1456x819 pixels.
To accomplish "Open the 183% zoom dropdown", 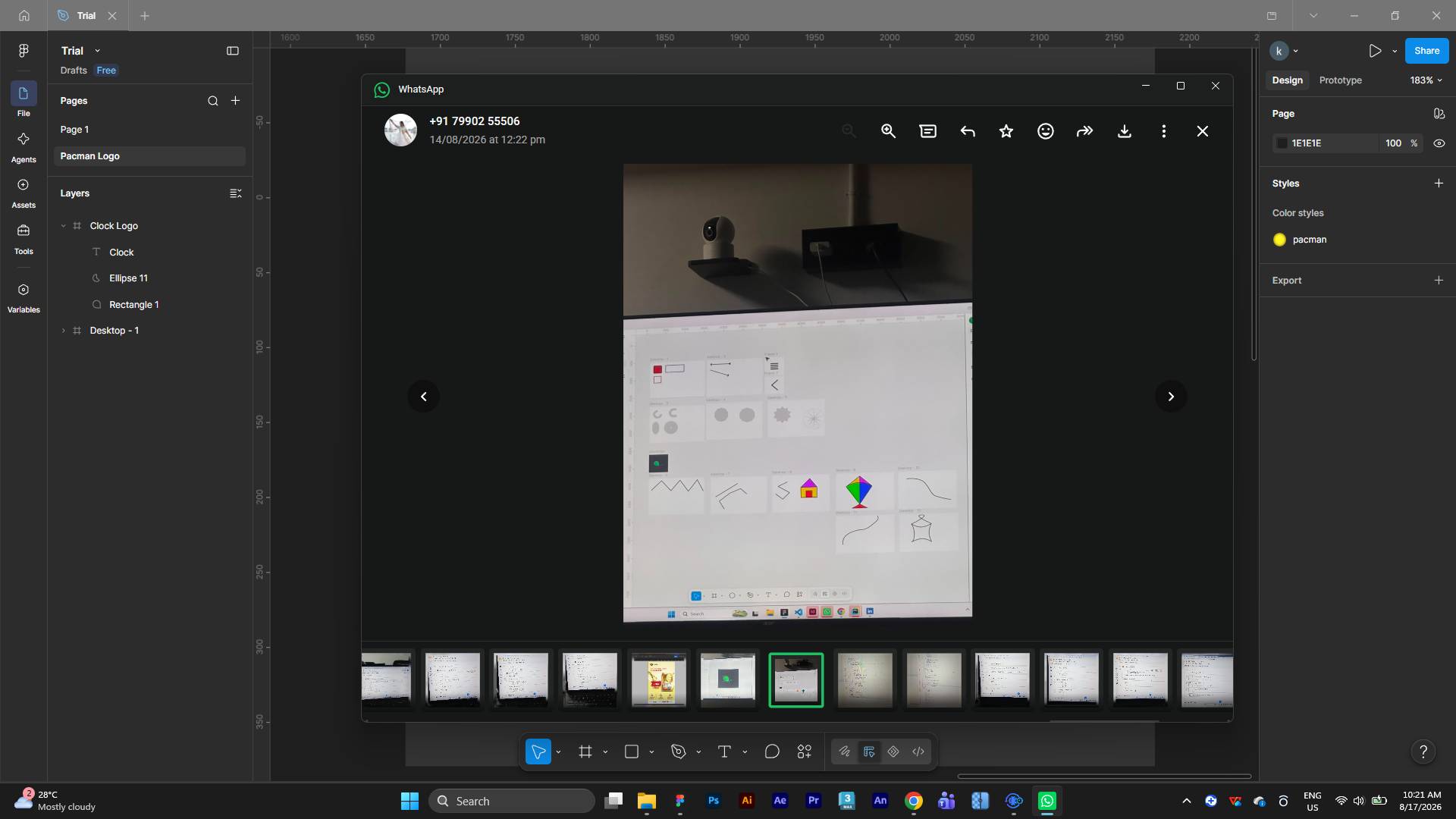I will tap(1426, 80).
